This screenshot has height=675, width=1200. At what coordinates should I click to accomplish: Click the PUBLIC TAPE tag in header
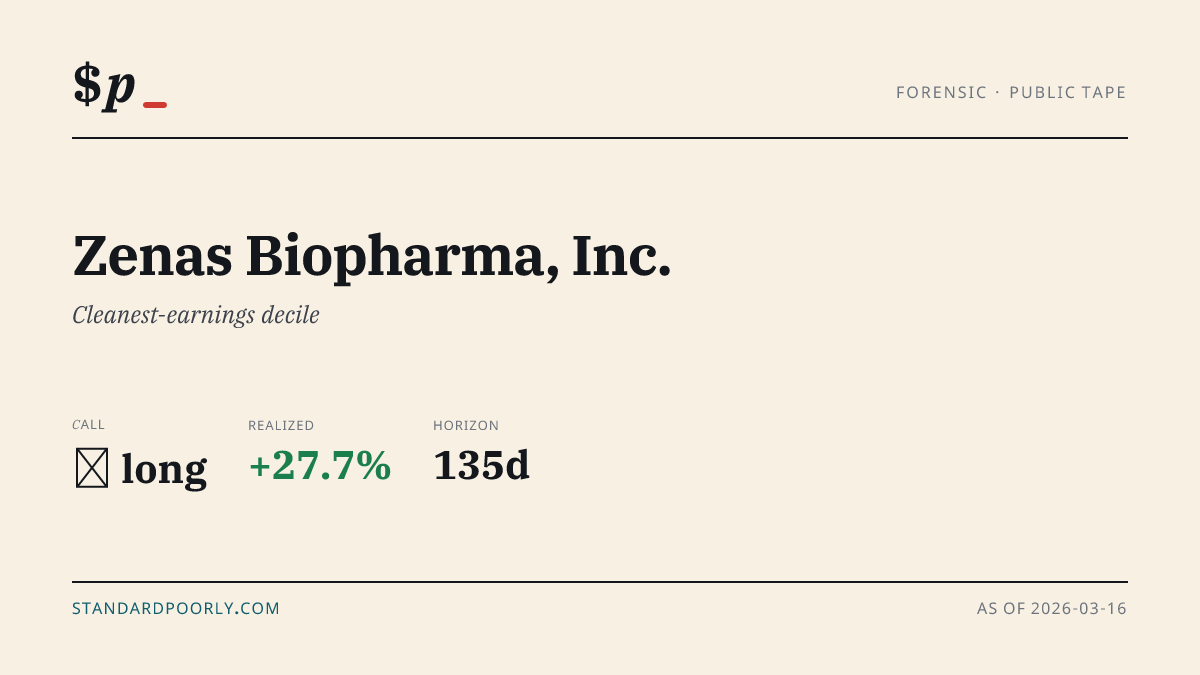coord(1068,92)
